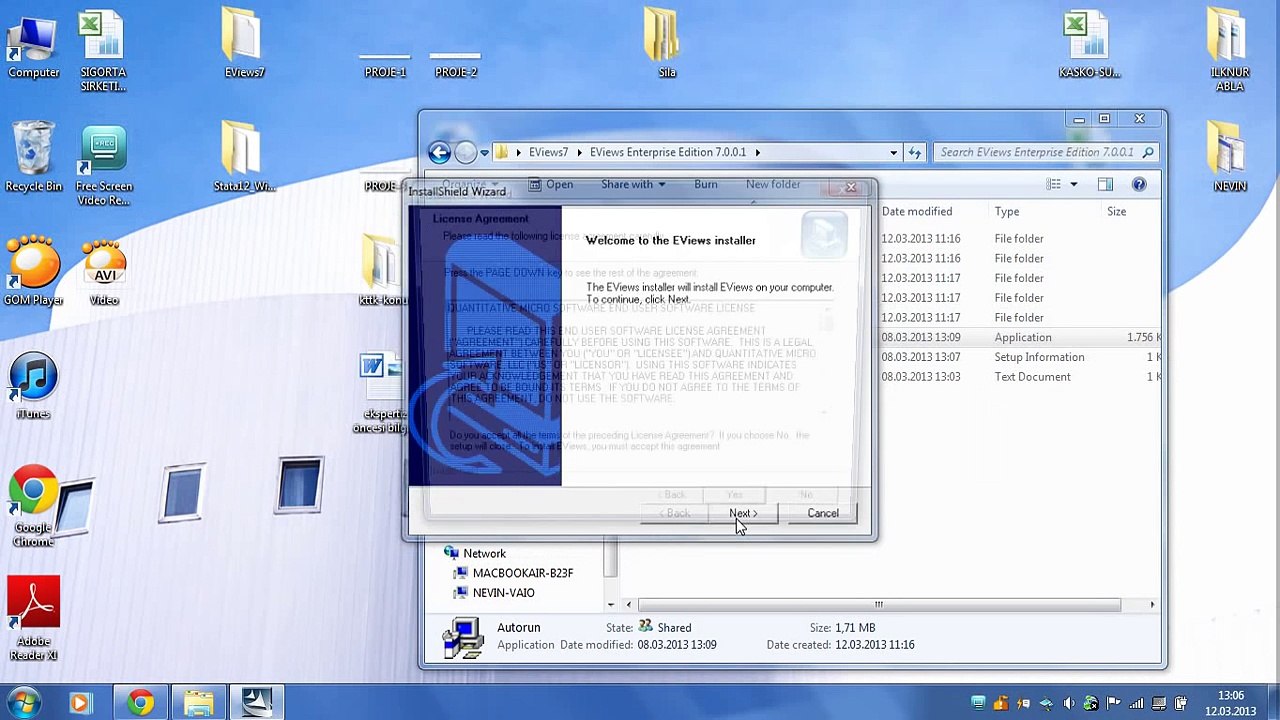Select the PROJE-2 desktop item
Image resolution: width=1280 pixels, height=720 pixels.
[x=456, y=65]
